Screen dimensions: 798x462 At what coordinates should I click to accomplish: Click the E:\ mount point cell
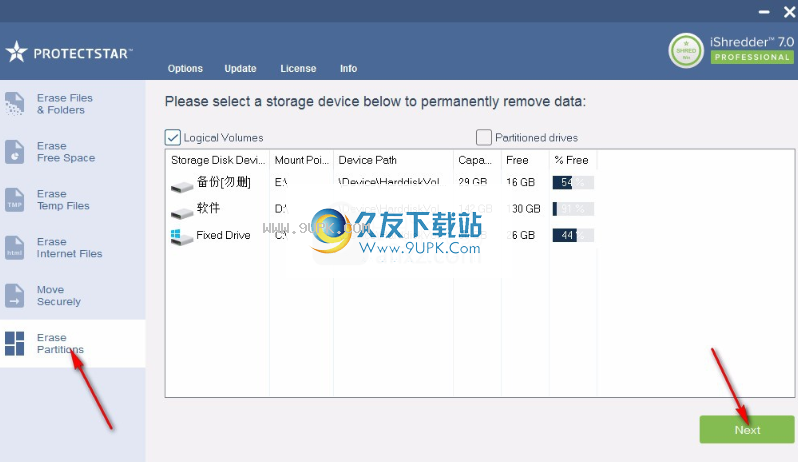pyautogui.click(x=281, y=182)
